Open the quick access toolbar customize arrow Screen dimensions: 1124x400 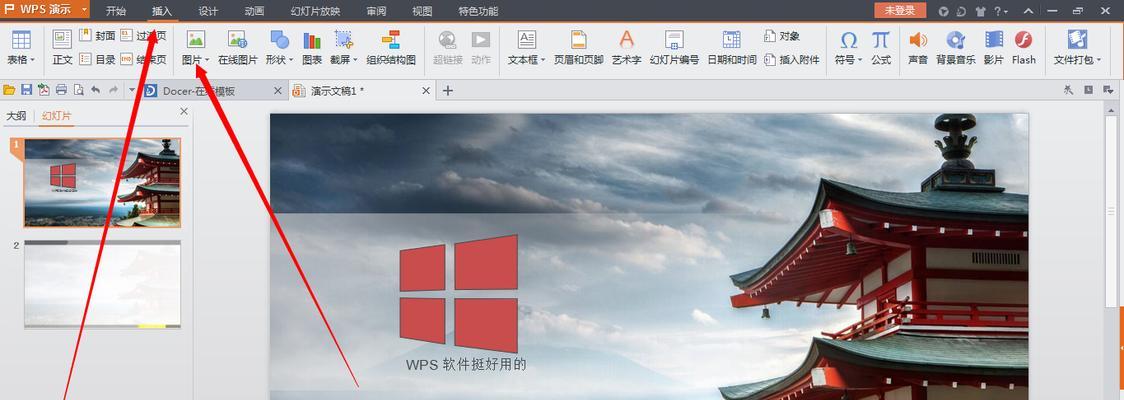[x=132, y=90]
